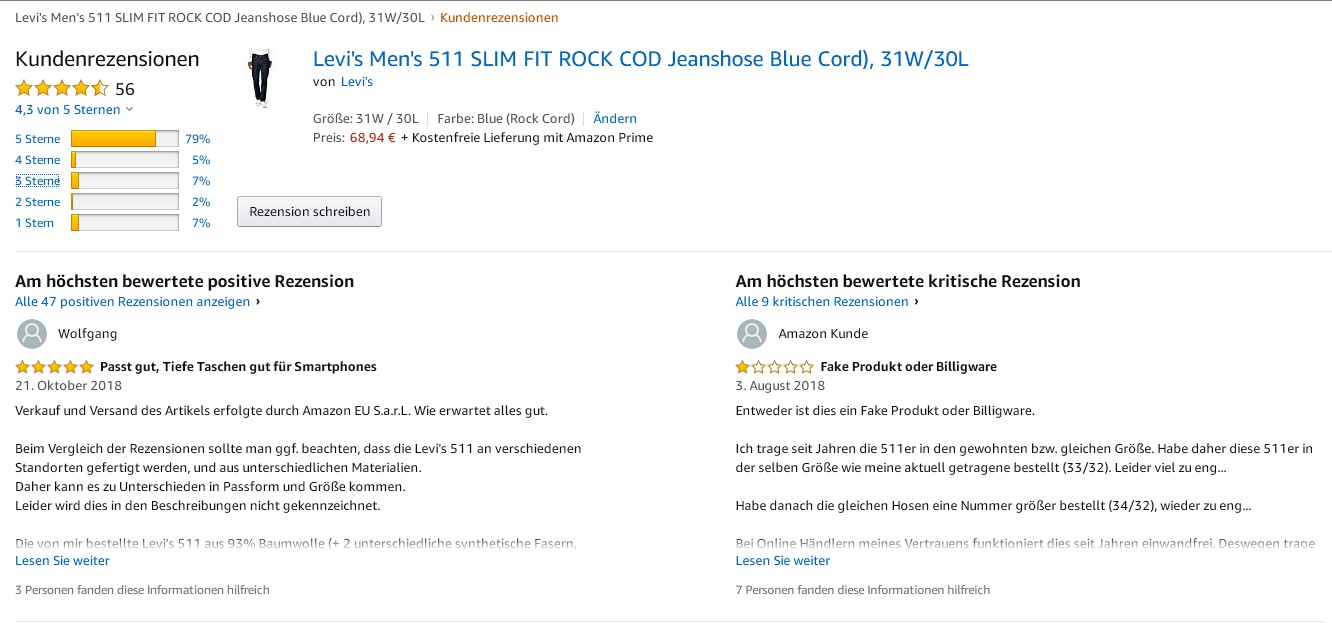Expand Wolfgang's review with Lesen Sie weiter
Viewport: 1332px width, 623px height.
[62, 561]
